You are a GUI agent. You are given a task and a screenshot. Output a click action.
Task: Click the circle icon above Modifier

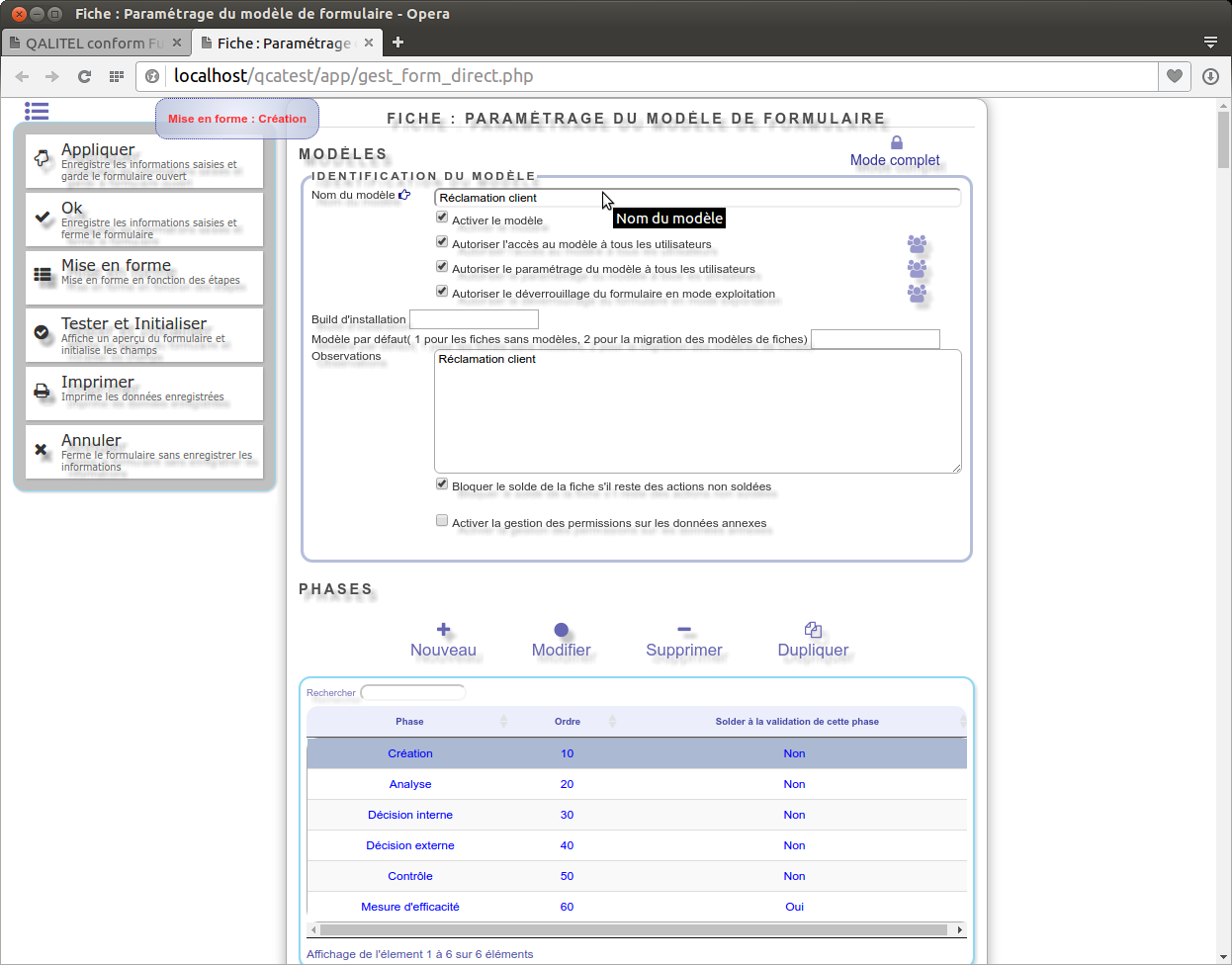562,630
